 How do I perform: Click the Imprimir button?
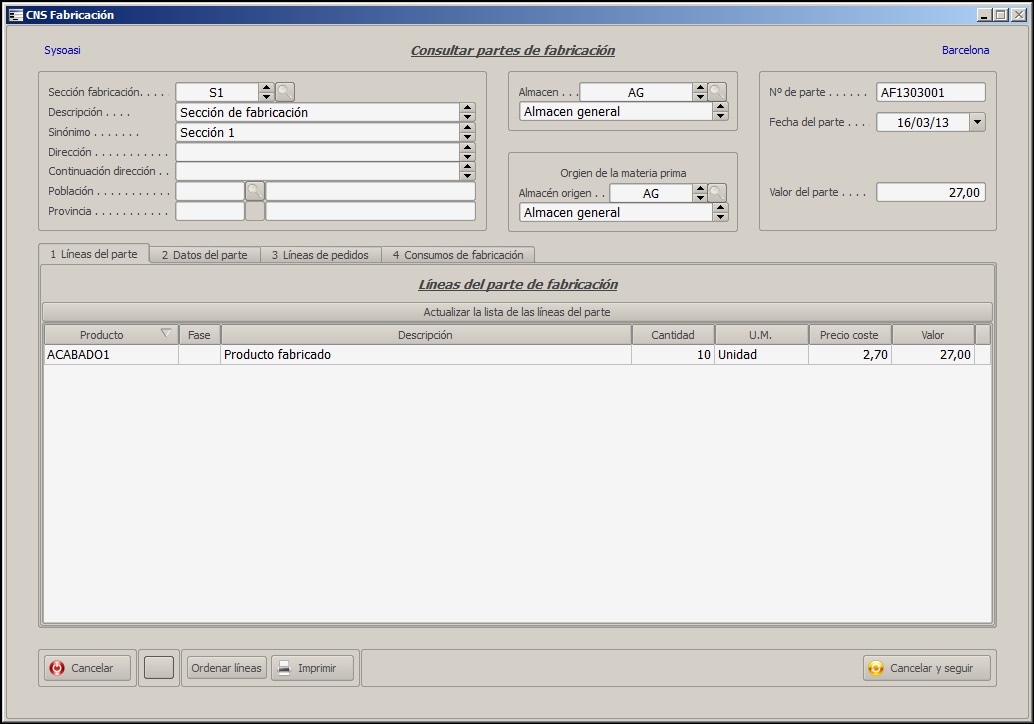312,668
